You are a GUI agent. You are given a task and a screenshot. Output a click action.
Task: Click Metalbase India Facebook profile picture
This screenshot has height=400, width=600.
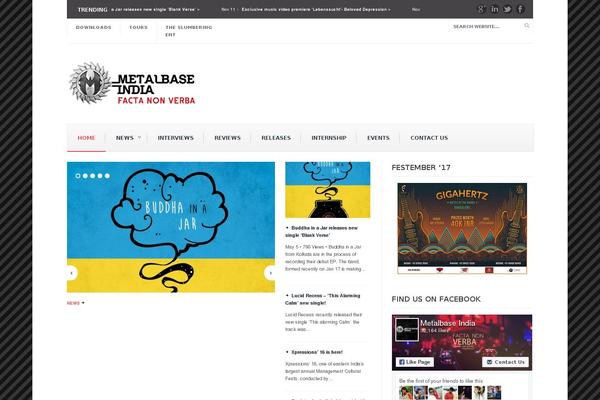407,330
